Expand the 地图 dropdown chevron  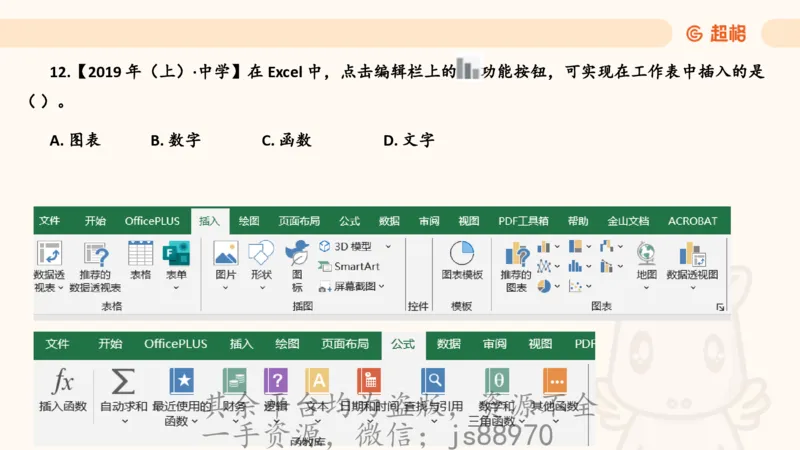(x=646, y=288)
